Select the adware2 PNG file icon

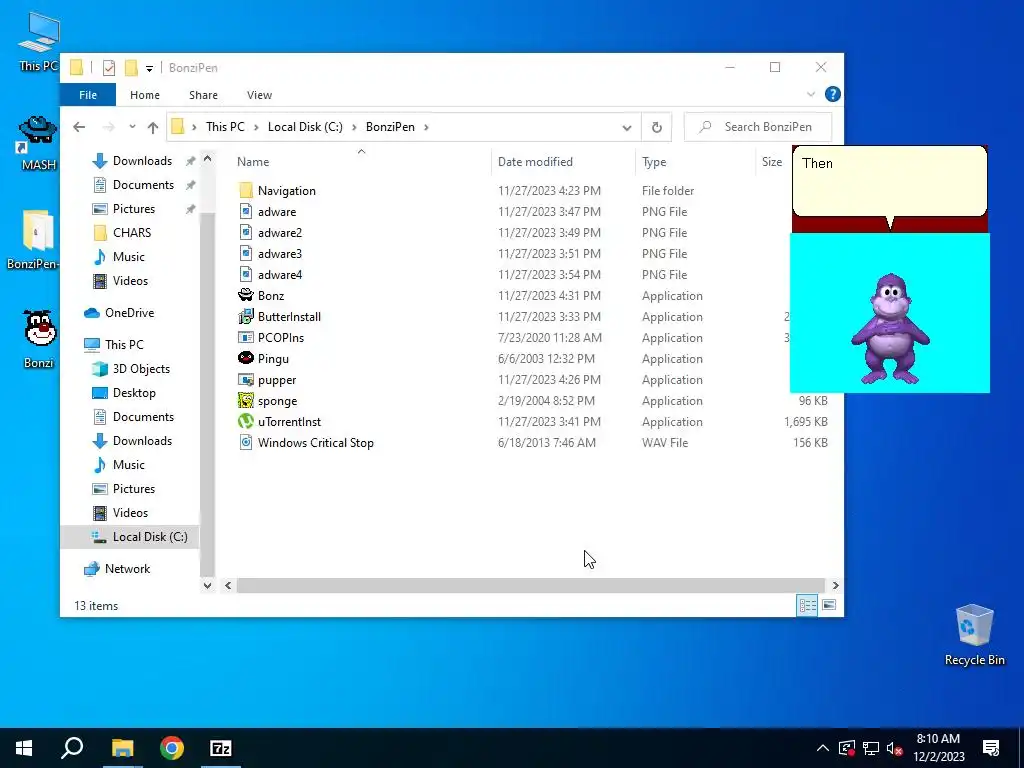pyautogui.click(x=246, y=232)
